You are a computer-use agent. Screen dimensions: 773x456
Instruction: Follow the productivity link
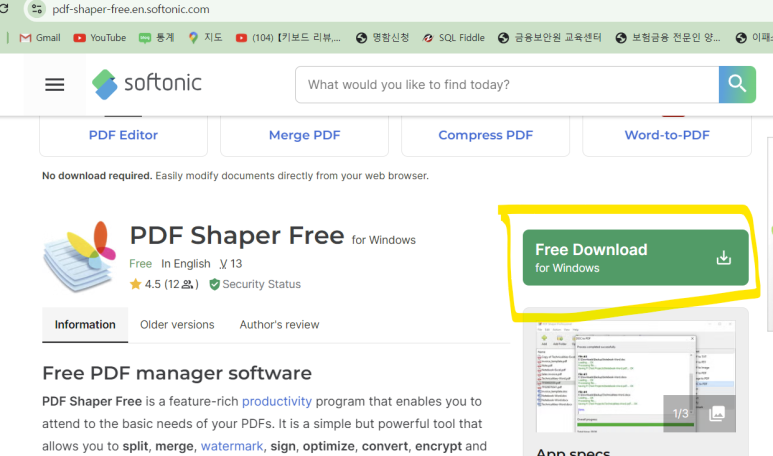click(277, 401)
